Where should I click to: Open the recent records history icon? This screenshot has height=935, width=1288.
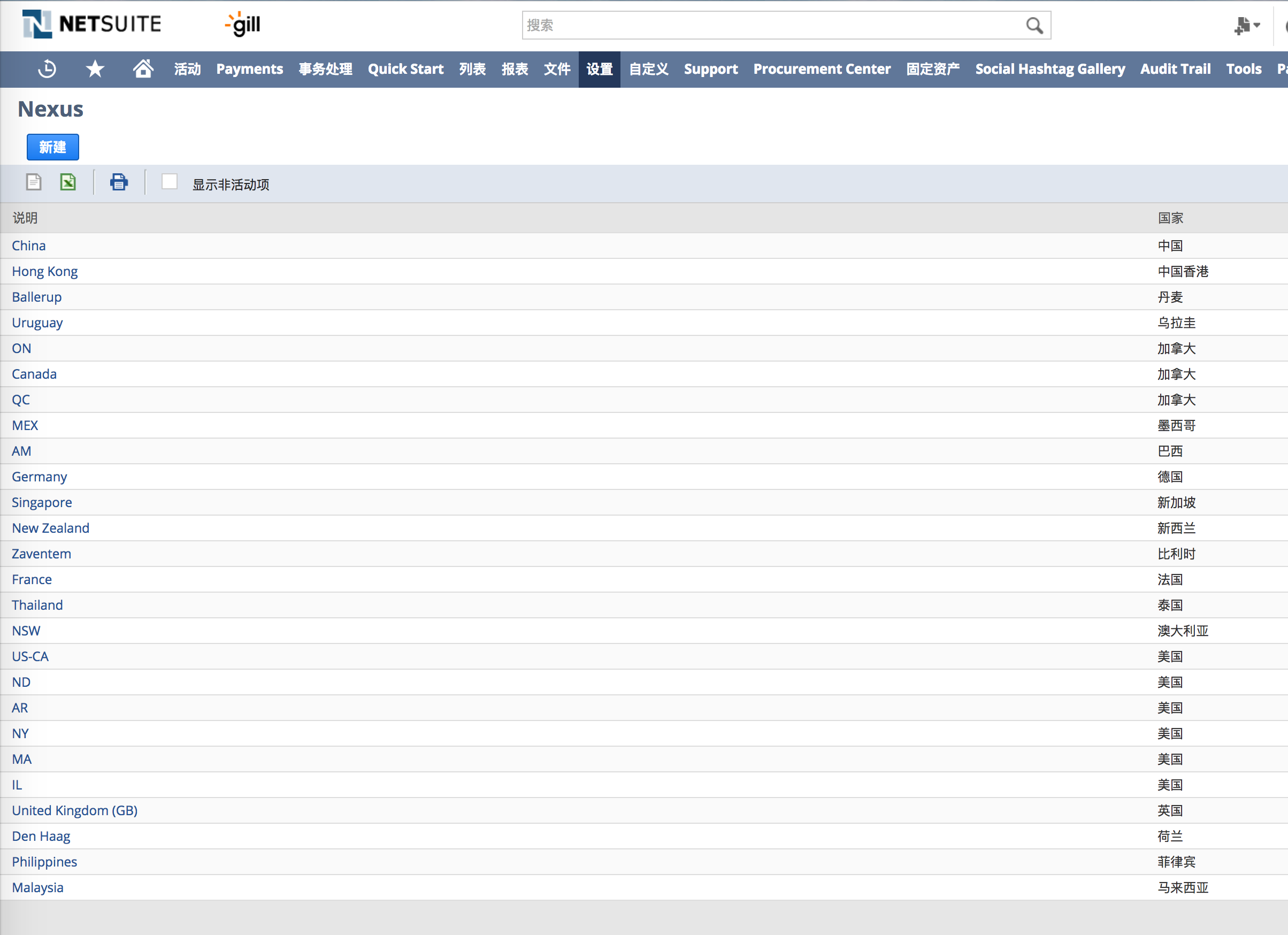pos(47,70)
